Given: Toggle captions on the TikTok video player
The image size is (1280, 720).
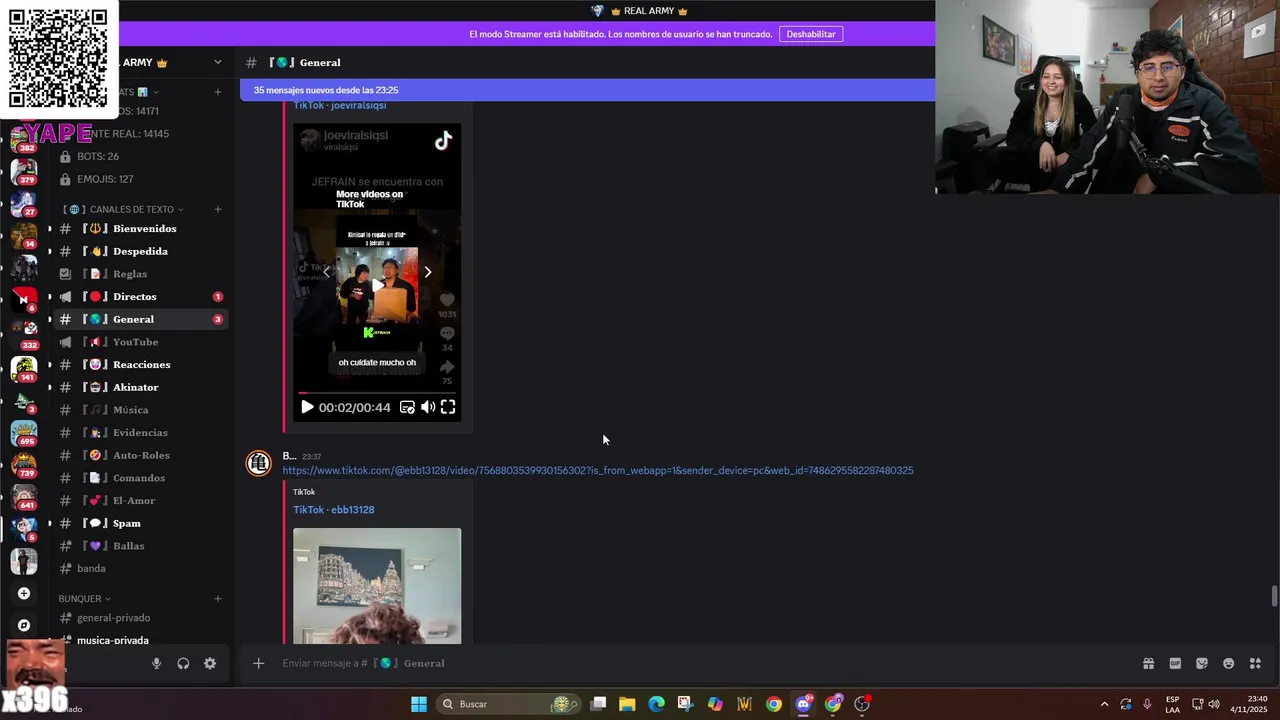Looking at the screenshot, I should 407,407.
